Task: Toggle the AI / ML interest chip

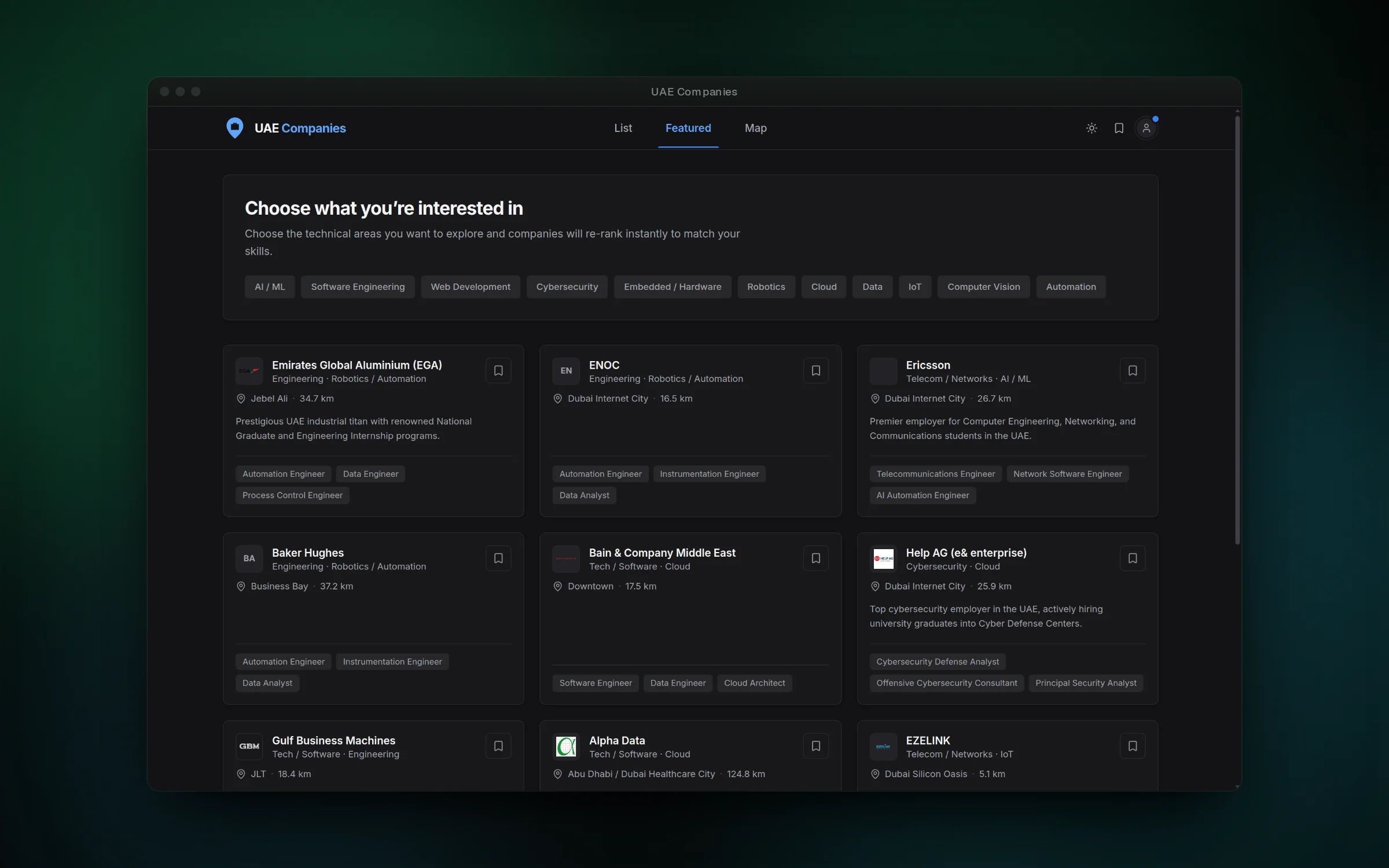Action: click(x=270, y=287)
